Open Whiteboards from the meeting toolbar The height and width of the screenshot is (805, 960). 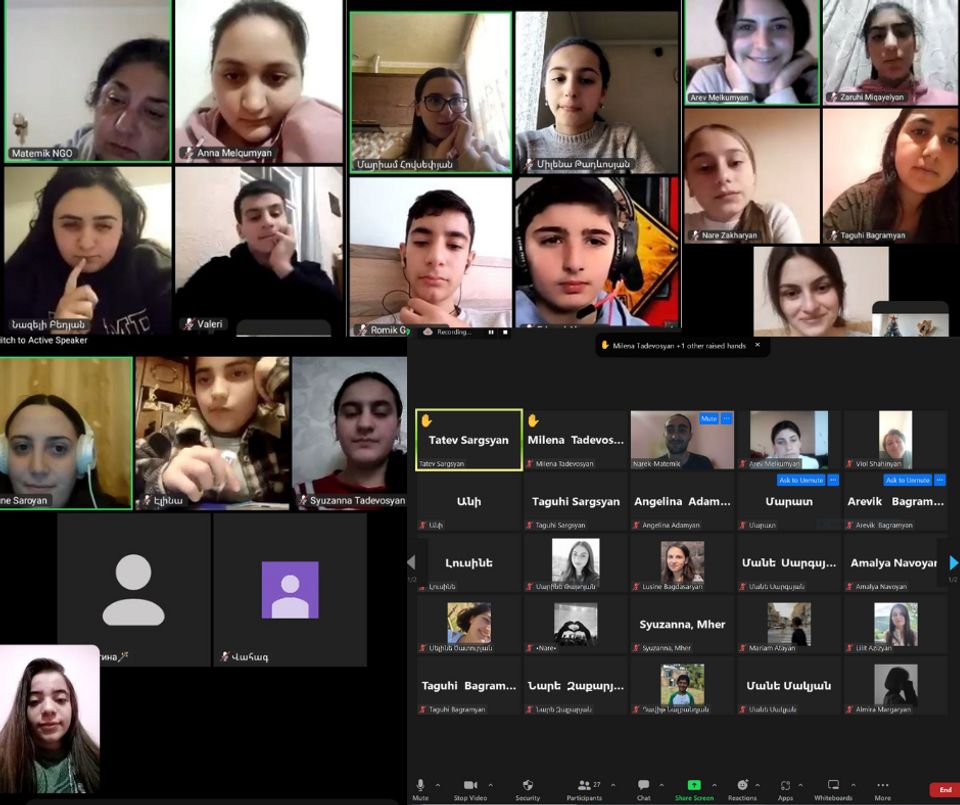coord(833,786)
